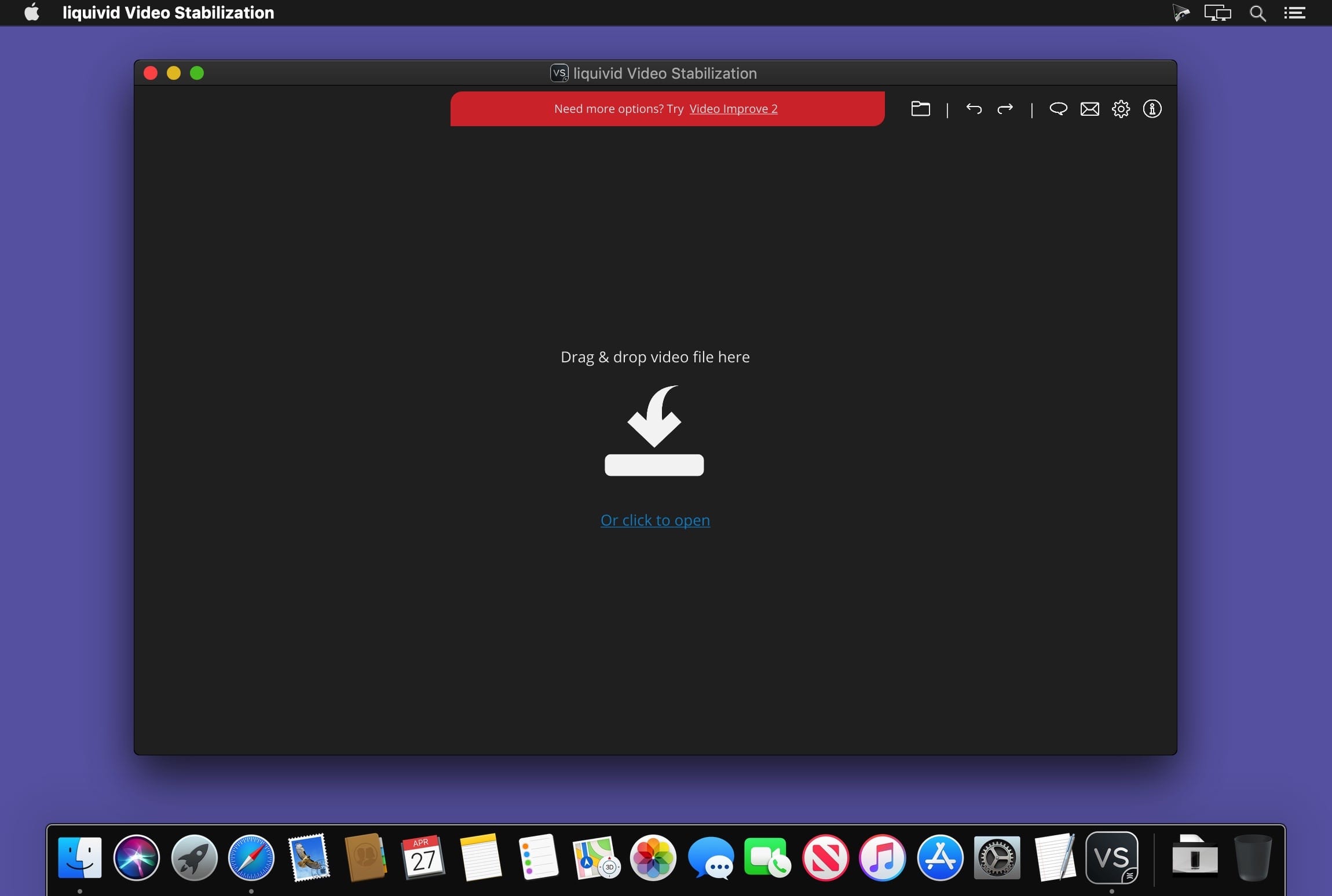Screen dimensions: 1332x896
Task: Open Launchpad rocket icon in Dock
Action: coord(194,857)
